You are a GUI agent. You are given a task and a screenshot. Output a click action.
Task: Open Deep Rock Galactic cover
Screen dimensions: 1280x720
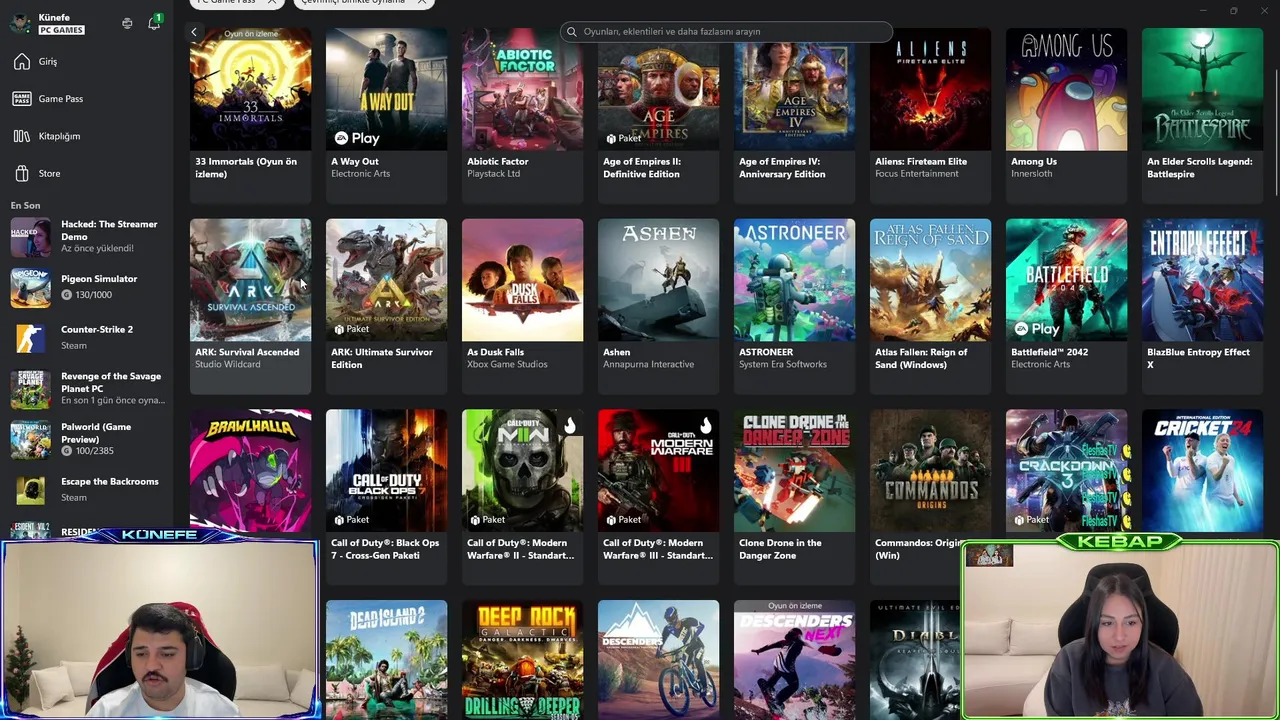click(x=522, y=660)
